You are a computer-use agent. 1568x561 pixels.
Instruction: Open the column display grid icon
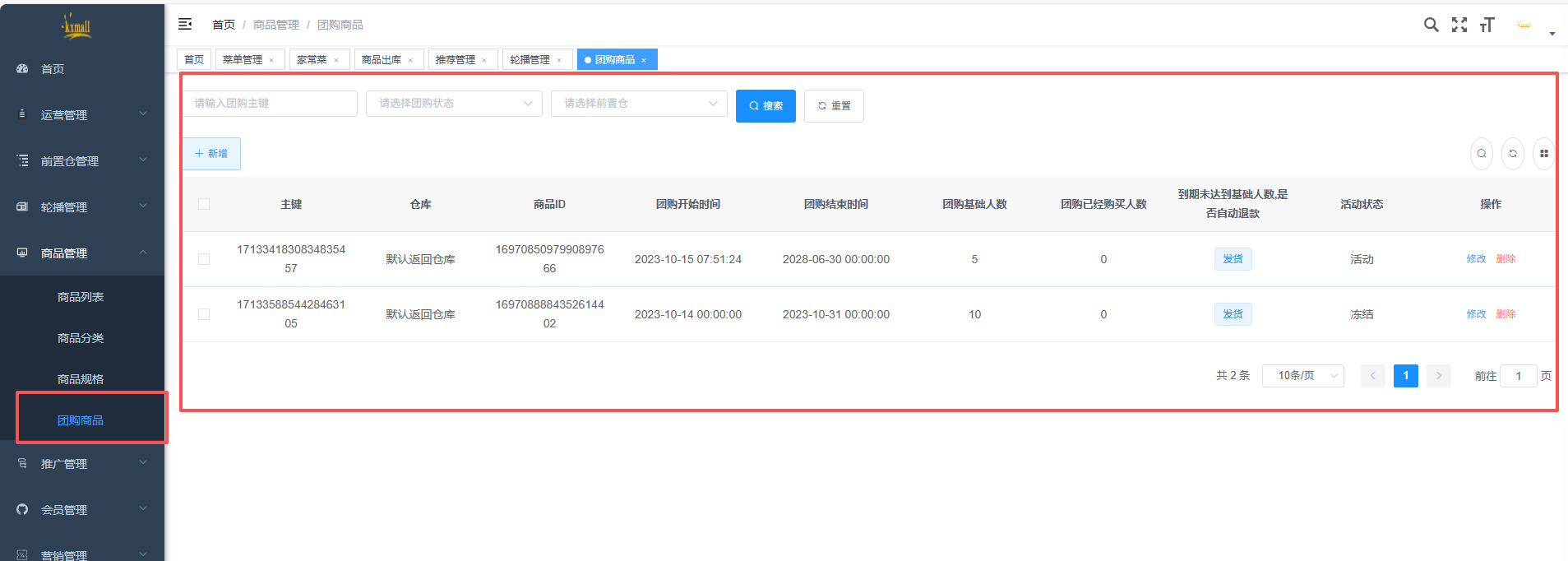(x=1543, y=154)
